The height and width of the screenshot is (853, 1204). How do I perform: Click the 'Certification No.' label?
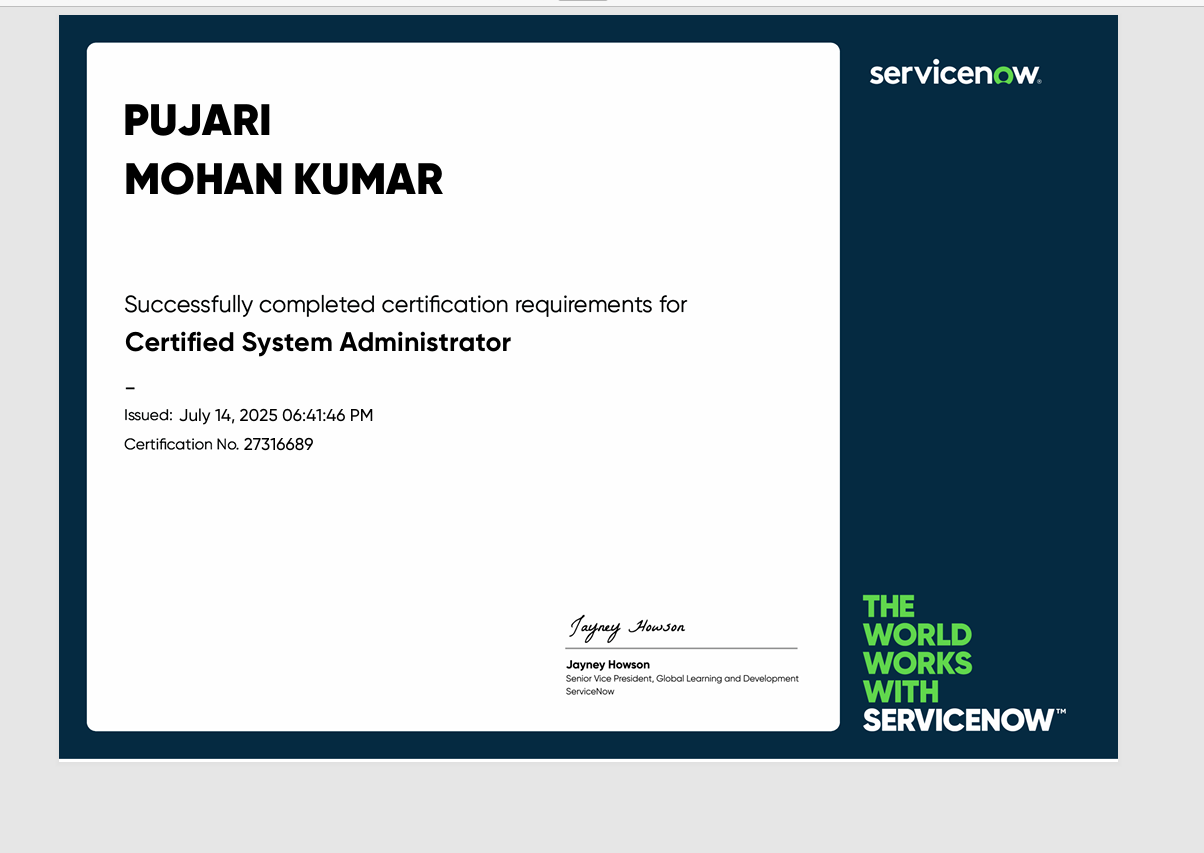coord(181,444)
